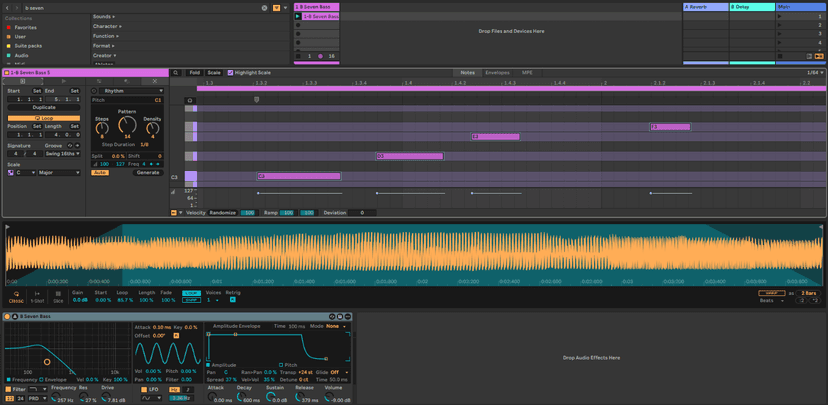This screenshot has width=828, height=405.
Task: Select the Suite packs collection
Action: point(28,46)
